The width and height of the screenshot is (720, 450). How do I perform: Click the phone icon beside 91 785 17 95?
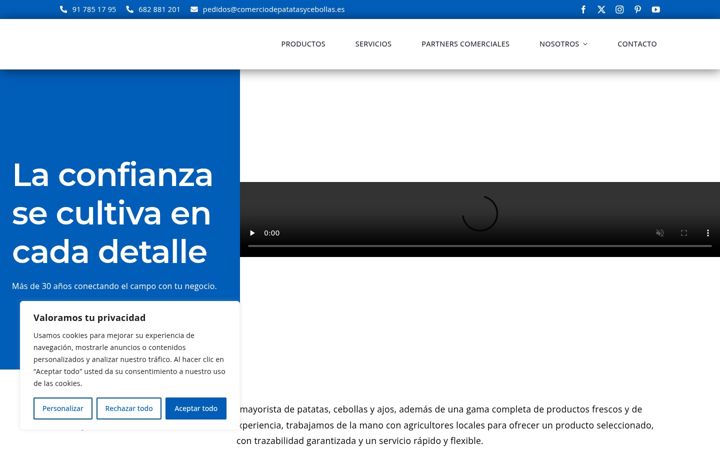pos(63,9)
